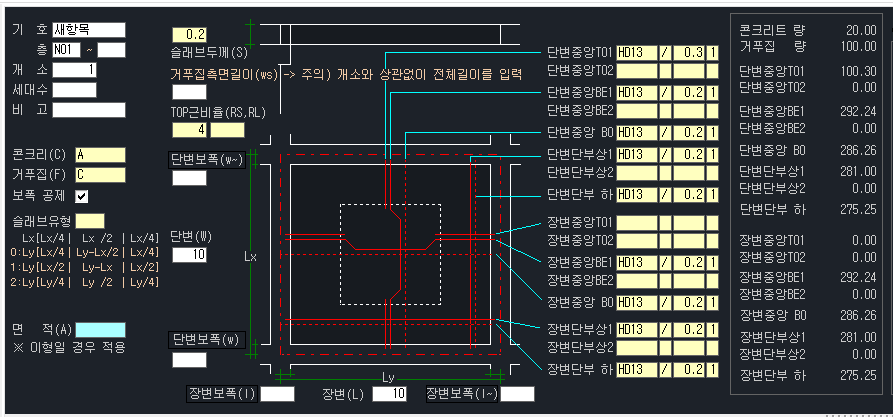
Task: Click the 슬래브유형 type input box
Action: [90, 220]
